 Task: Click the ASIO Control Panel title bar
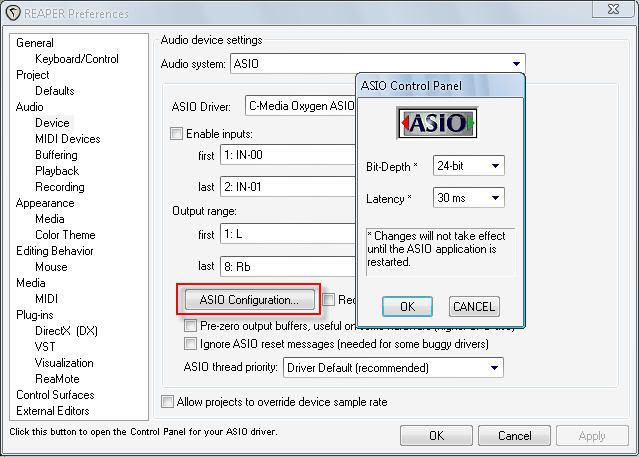(441, 86)
